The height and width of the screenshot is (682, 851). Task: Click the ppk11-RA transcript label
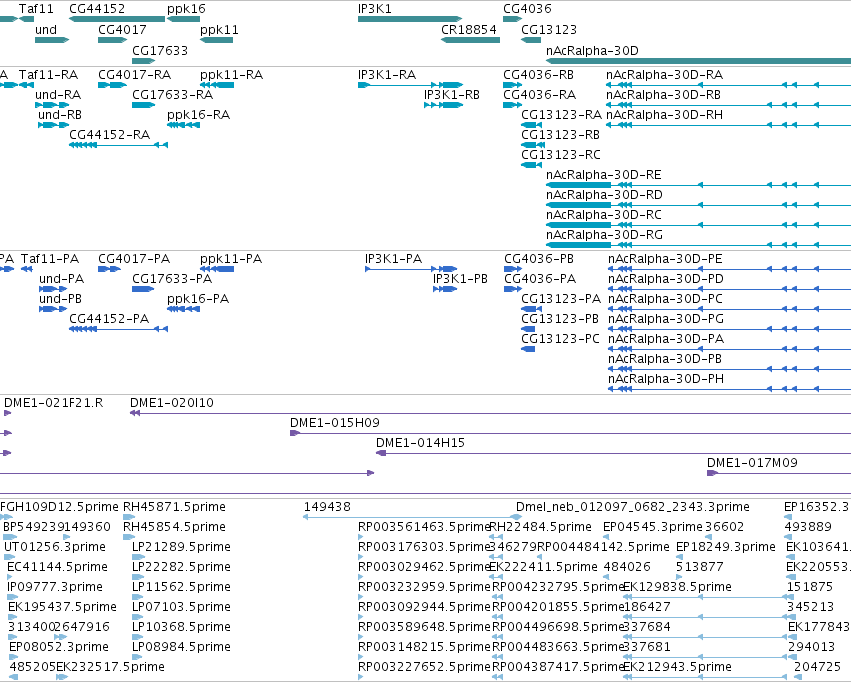(232, 75)
